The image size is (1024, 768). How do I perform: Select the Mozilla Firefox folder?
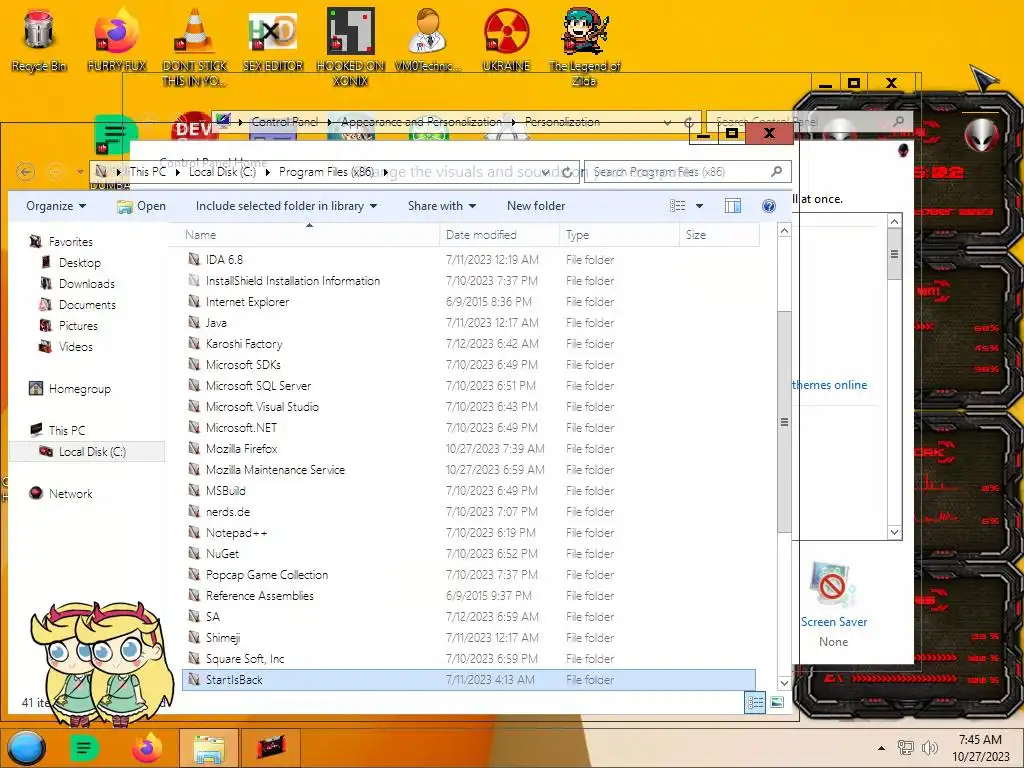[x=469, y=449]
